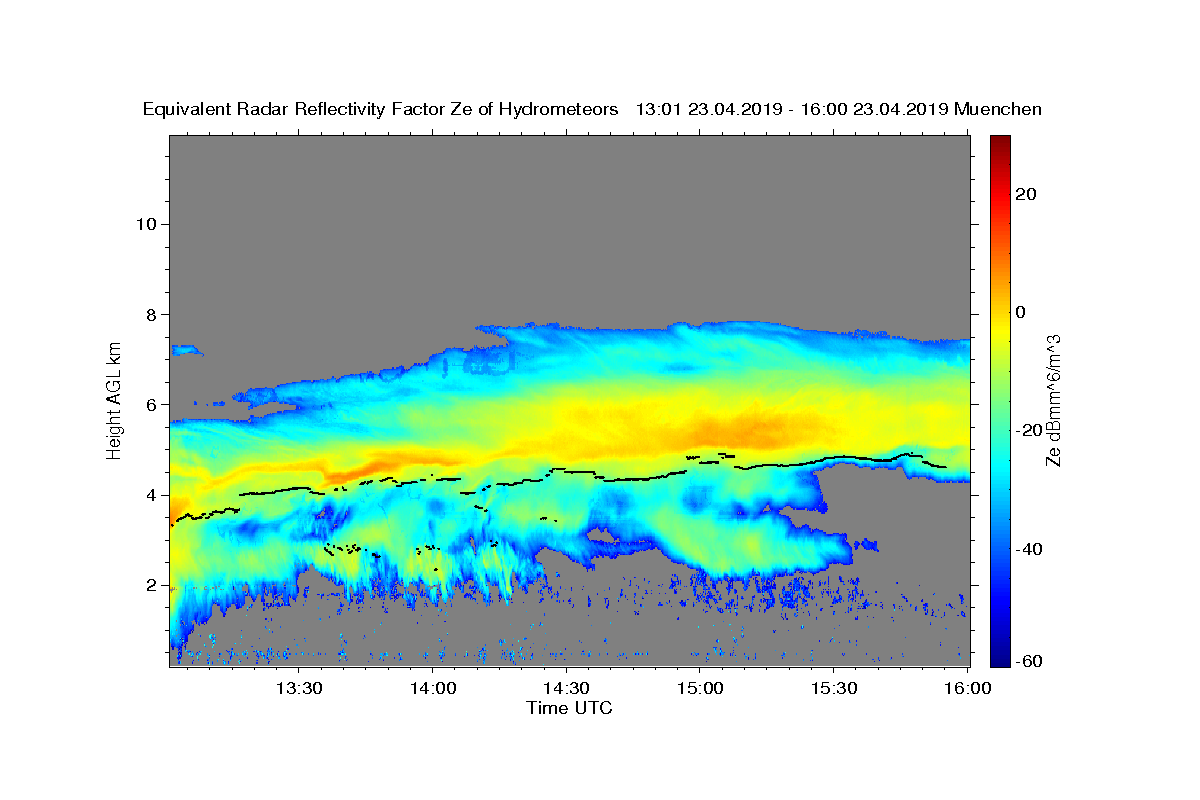Click the colorbar tick label -60
Viewport: 1200px width, 800px height.
click(1029, 660)
